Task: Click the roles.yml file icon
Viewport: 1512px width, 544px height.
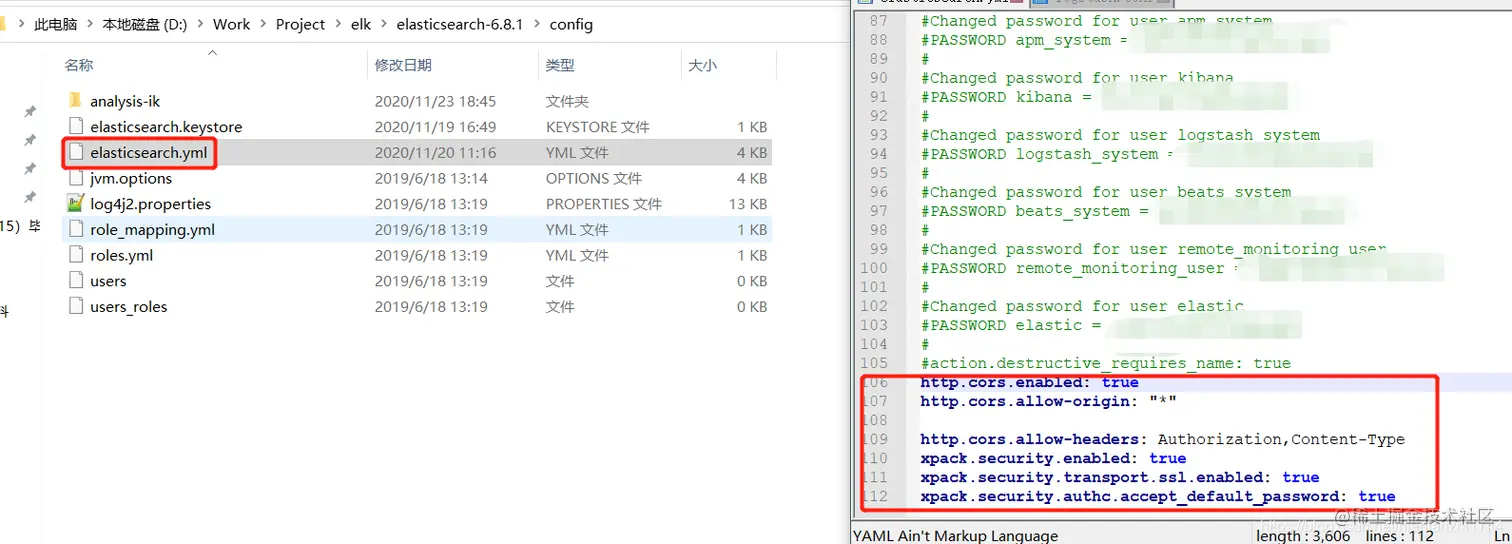Action: tap(75, 255)
